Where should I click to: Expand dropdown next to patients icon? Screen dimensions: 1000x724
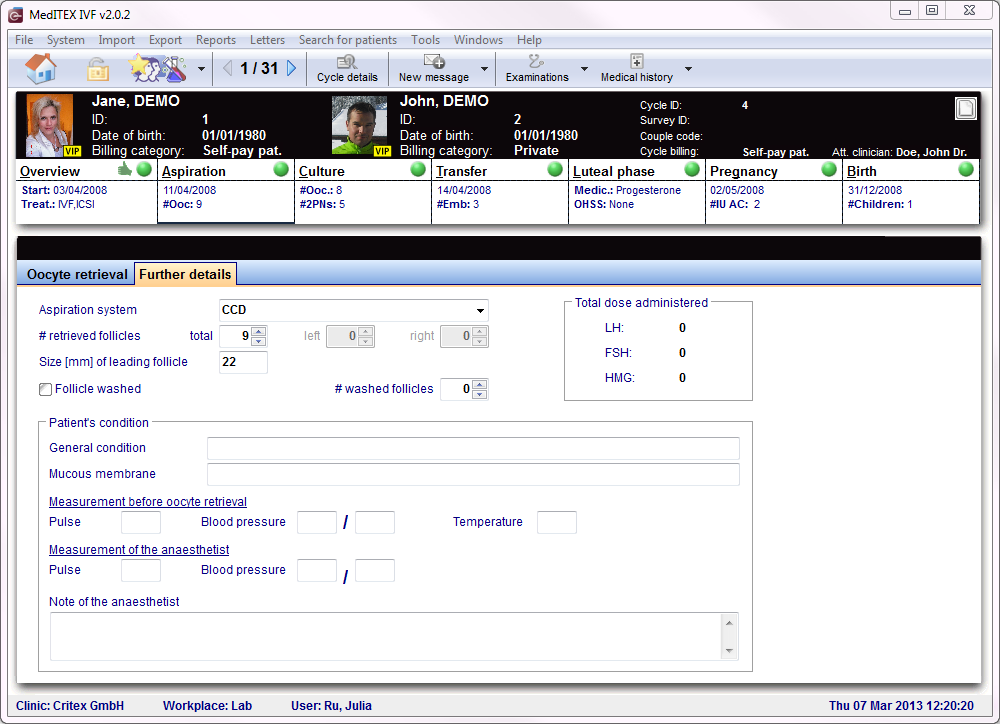point(202,69)
